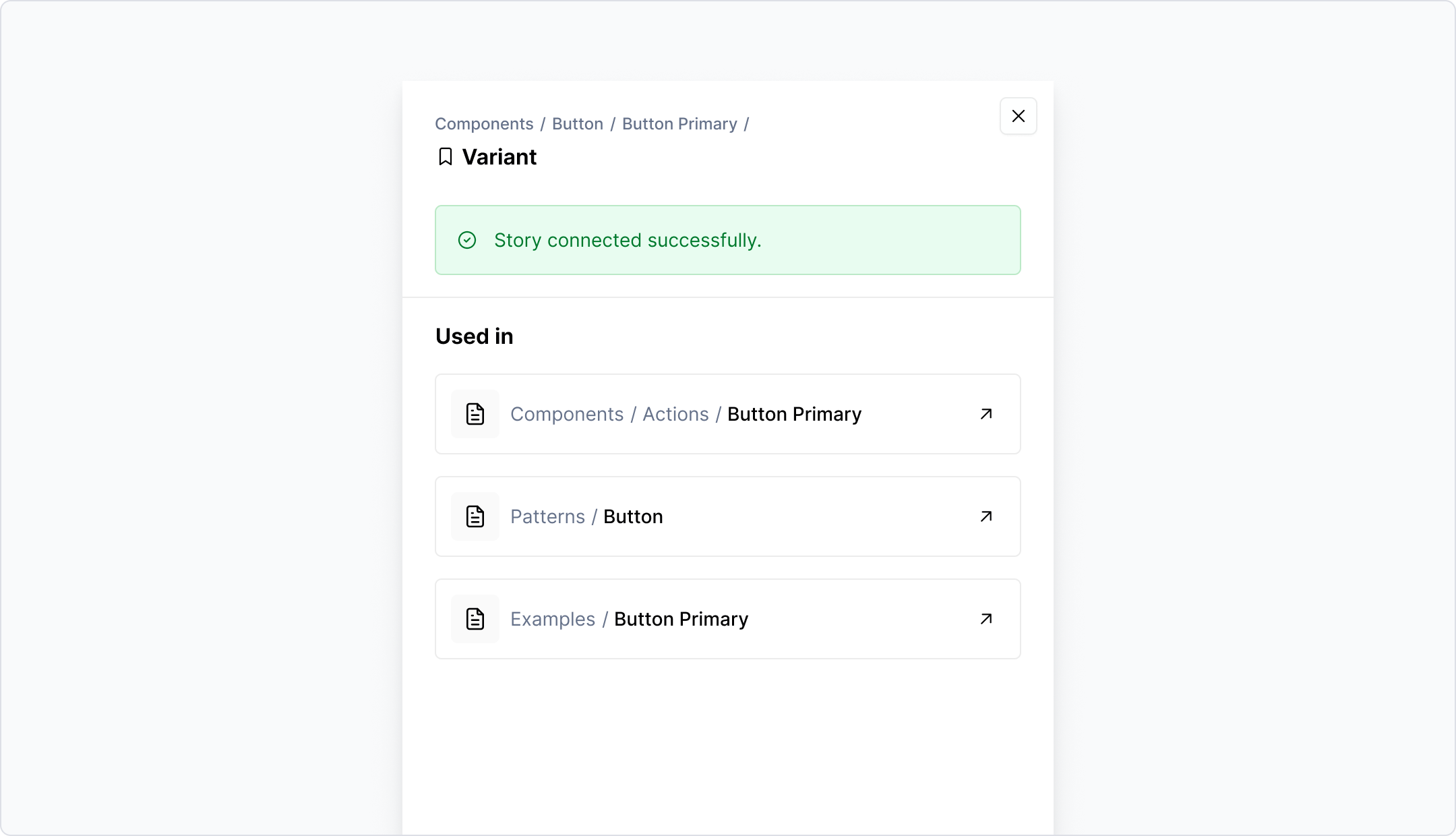1456x836 pixels.
Task: Close the Variant panel with X
Action: [x=1018, y=116]
